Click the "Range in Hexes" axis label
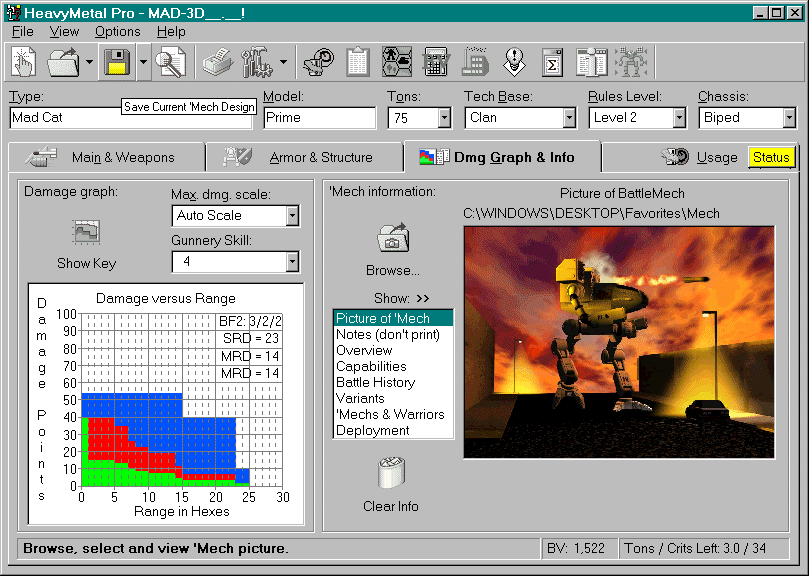This screenshot has width=809, height=576. click(x=182, y=511)
